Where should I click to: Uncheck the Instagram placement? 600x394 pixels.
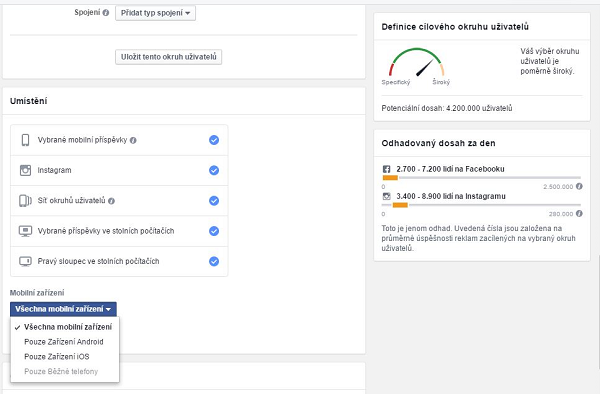pyautogui.click(x=214, y=170)
